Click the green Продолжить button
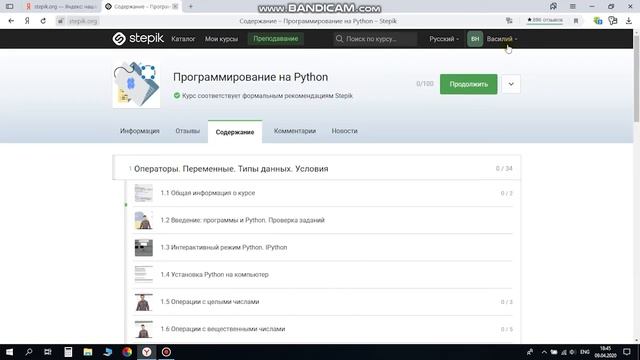 [x=469, y=84]
